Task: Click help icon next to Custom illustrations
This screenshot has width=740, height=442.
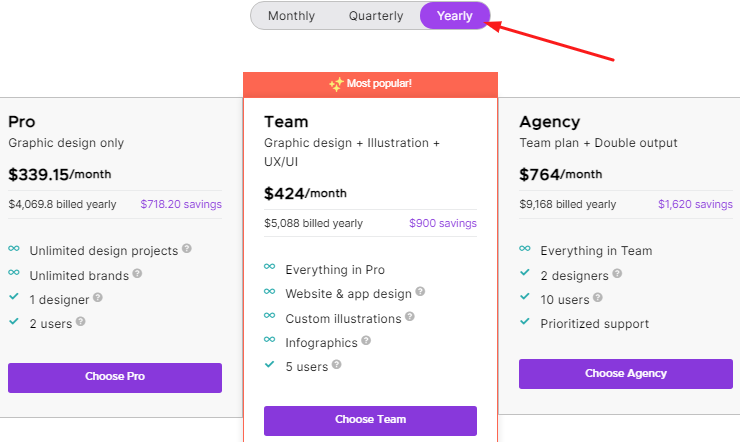Action: pyautogui.click(x=410, y=316)
